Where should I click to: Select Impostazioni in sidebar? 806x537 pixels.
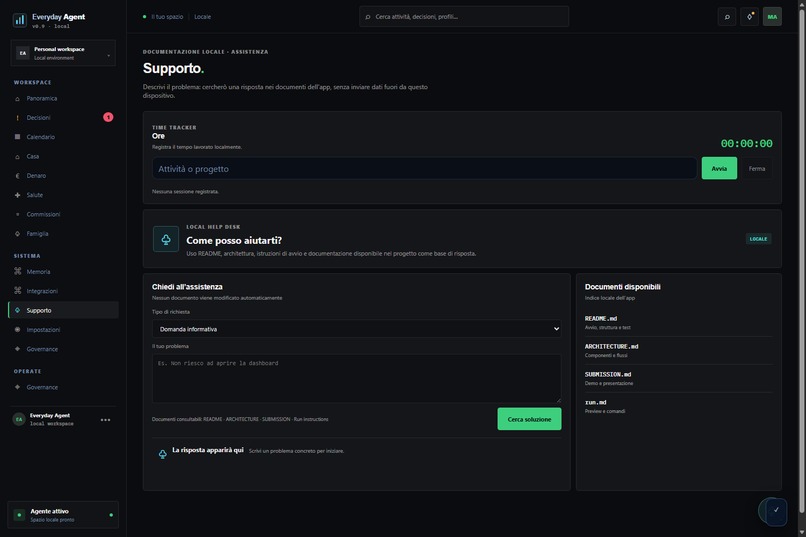(63, 329)
